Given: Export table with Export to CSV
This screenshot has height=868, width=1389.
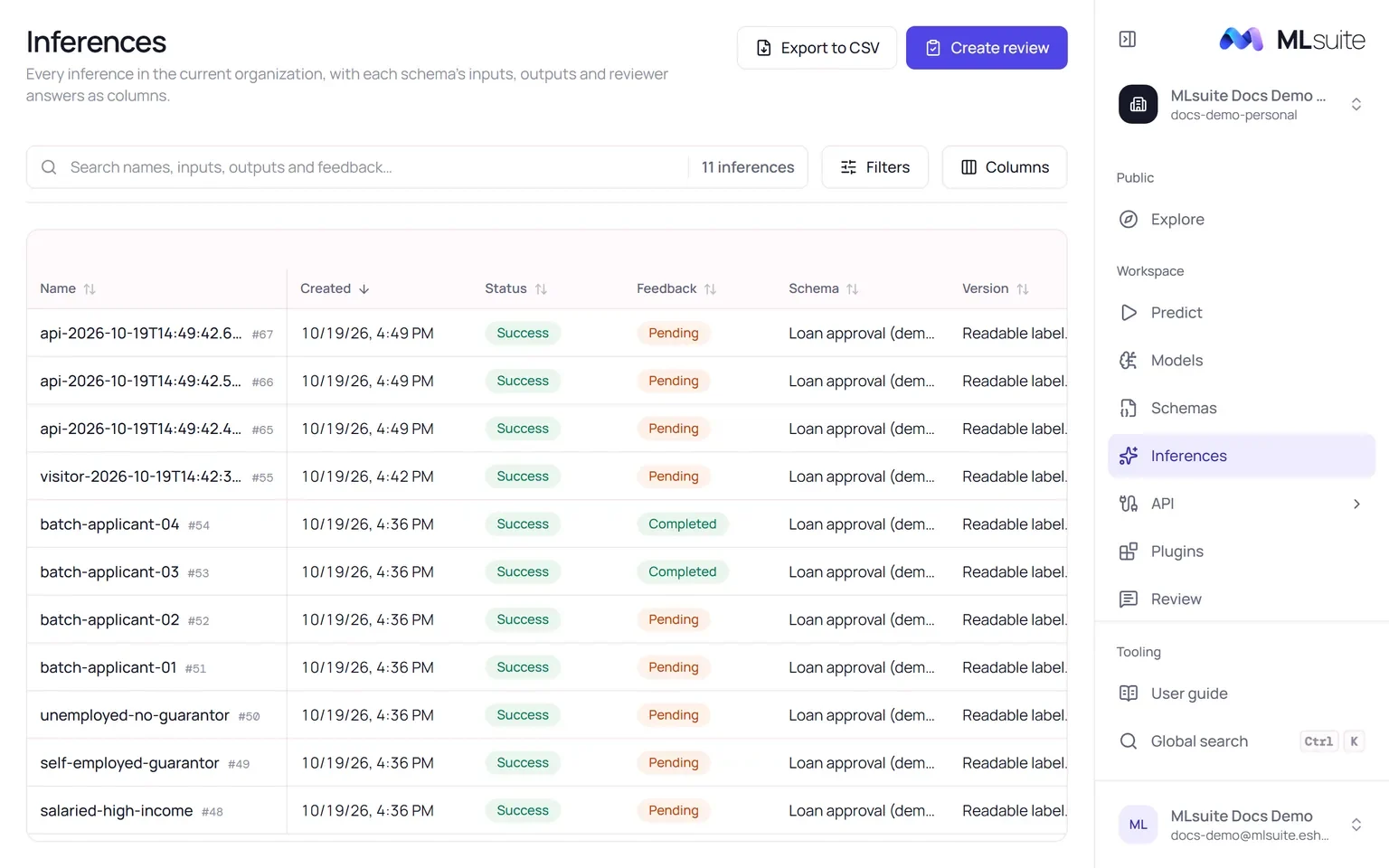Looking at the screenshot, I should 817,48.
